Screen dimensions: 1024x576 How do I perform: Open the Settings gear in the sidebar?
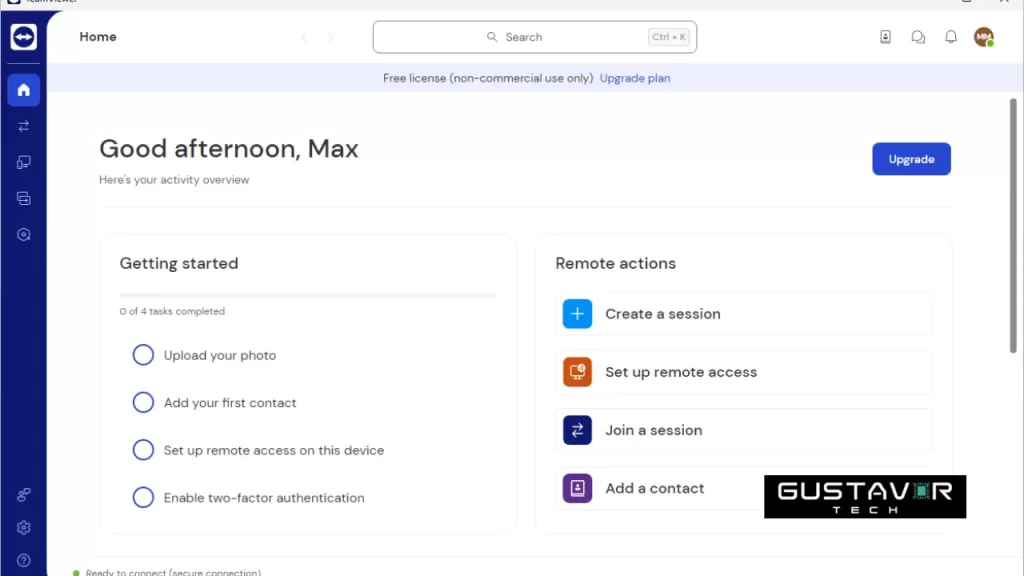point(24,528)
